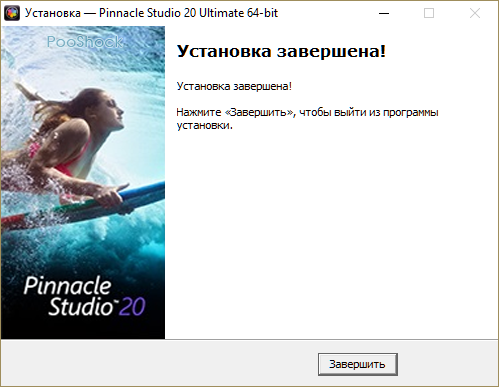Image resolution: width=499 pixels, height=387 pixels.
Task: Minimize the installer window
Action: 384,13
